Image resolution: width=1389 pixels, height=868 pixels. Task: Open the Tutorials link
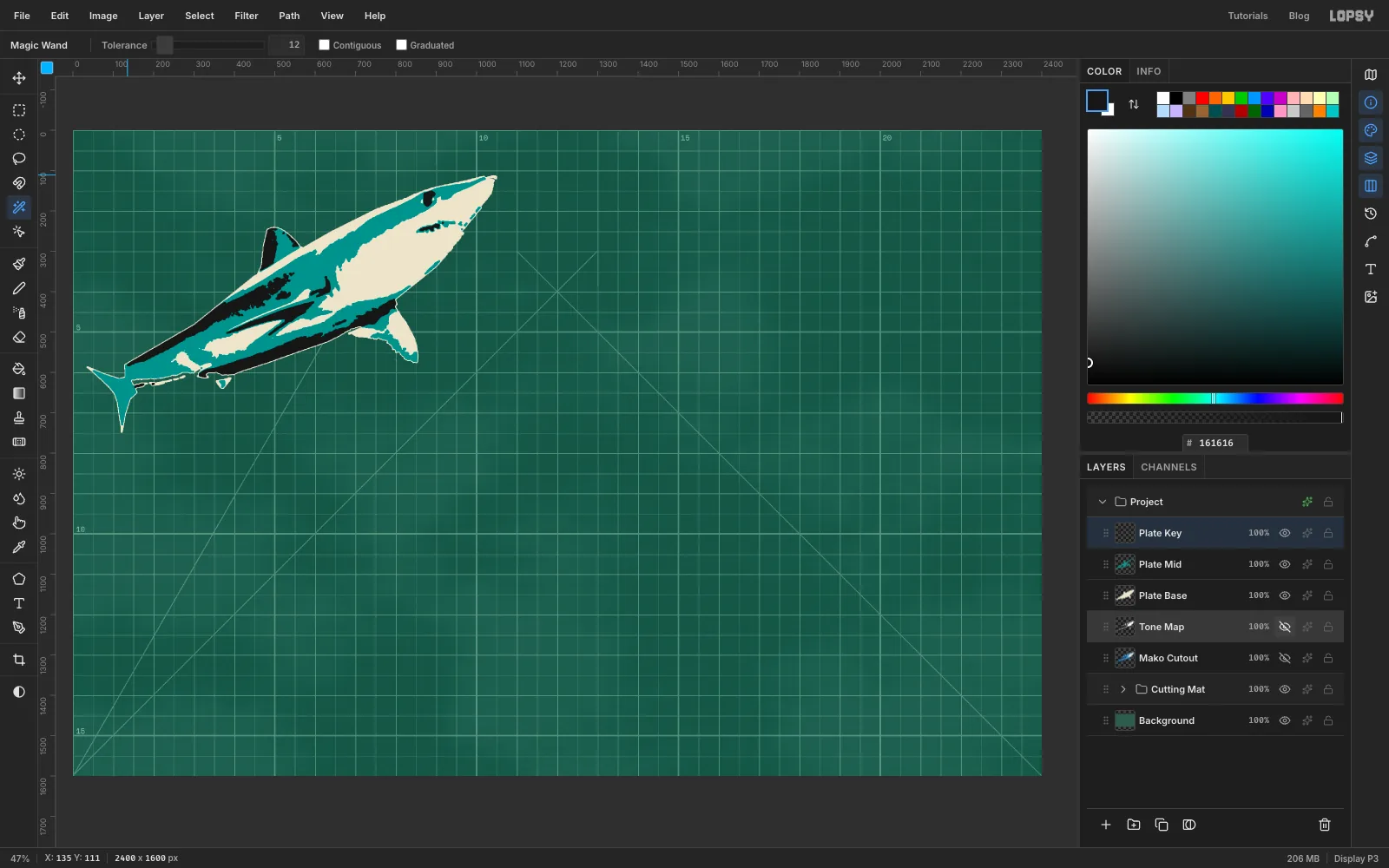1247,16
